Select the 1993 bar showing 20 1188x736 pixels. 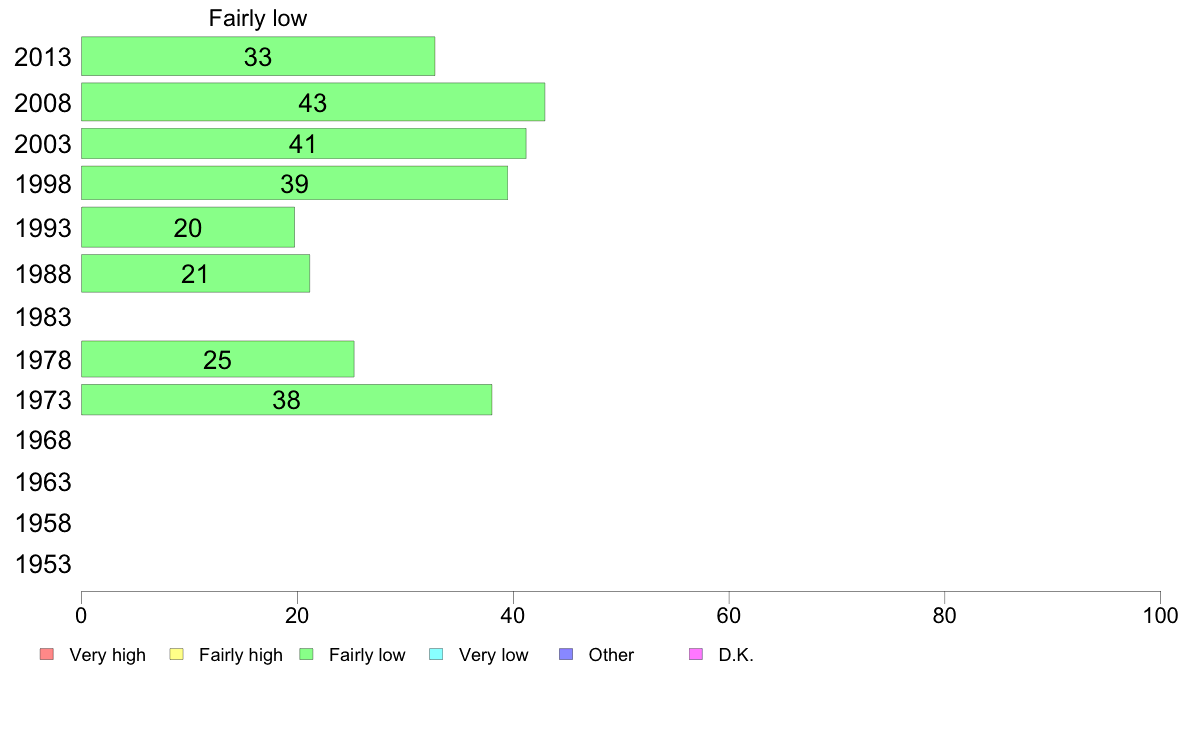188,227
